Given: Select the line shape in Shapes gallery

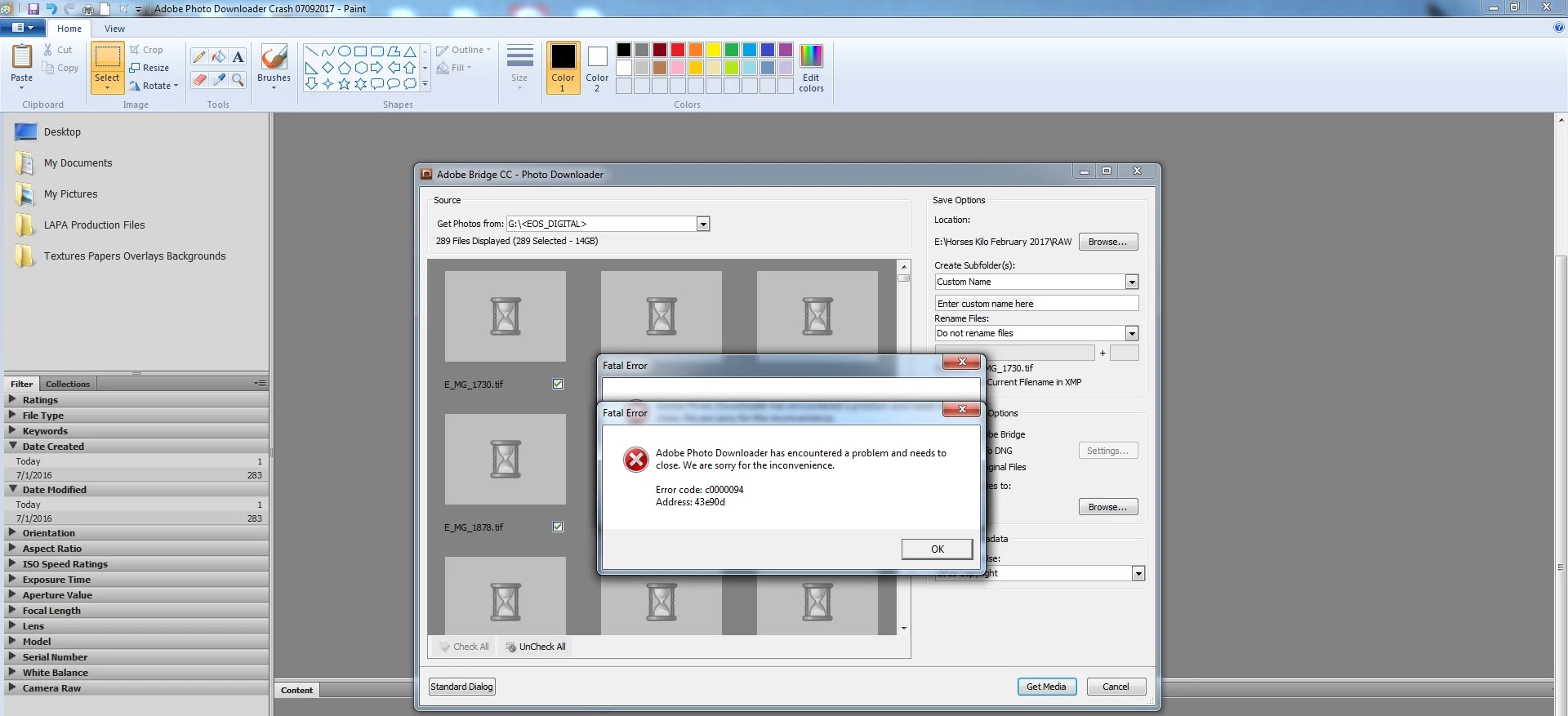Looking at the screenshot, I should click(311, 51).
